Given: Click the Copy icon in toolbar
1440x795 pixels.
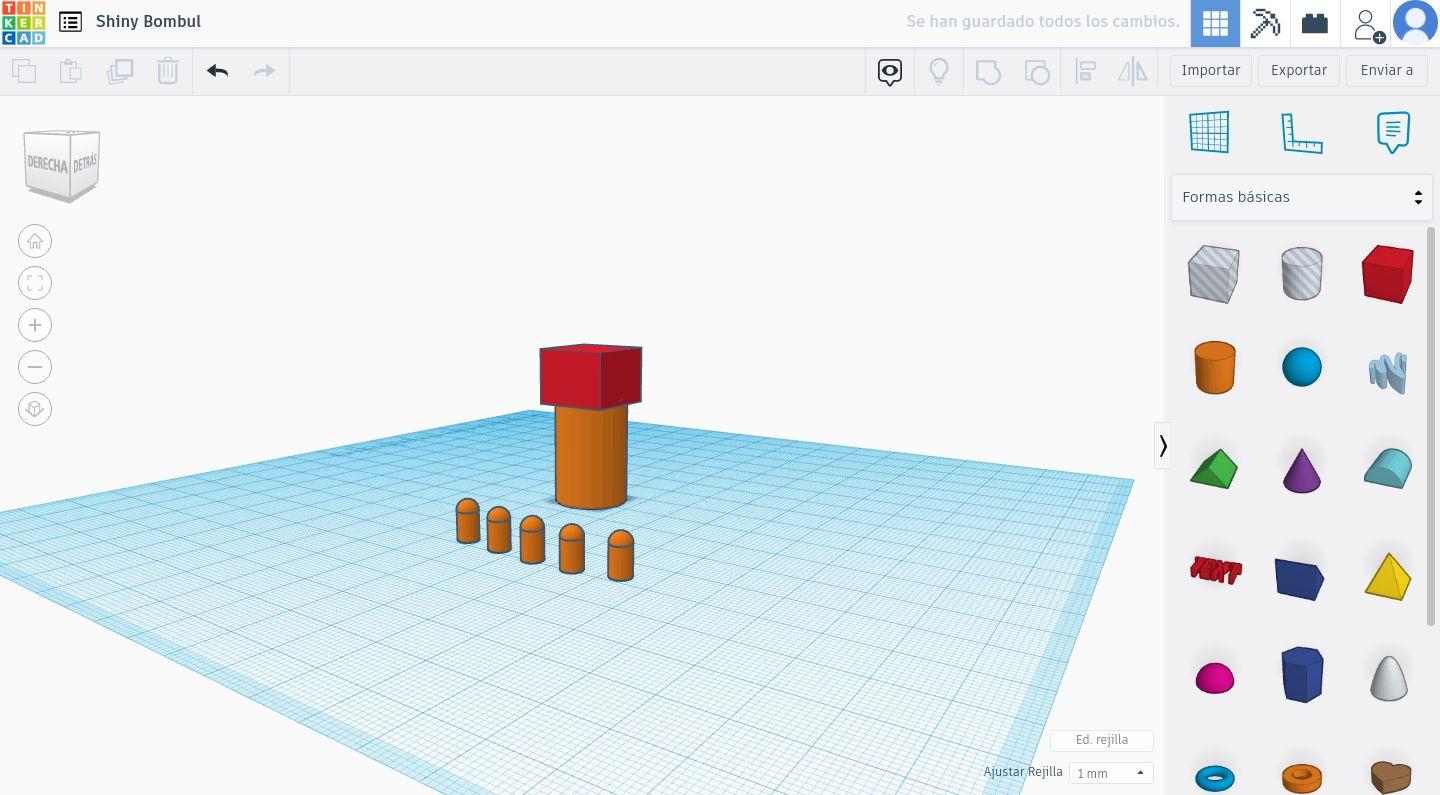Looking at the screenshot, I should click(x=24, y=71).
